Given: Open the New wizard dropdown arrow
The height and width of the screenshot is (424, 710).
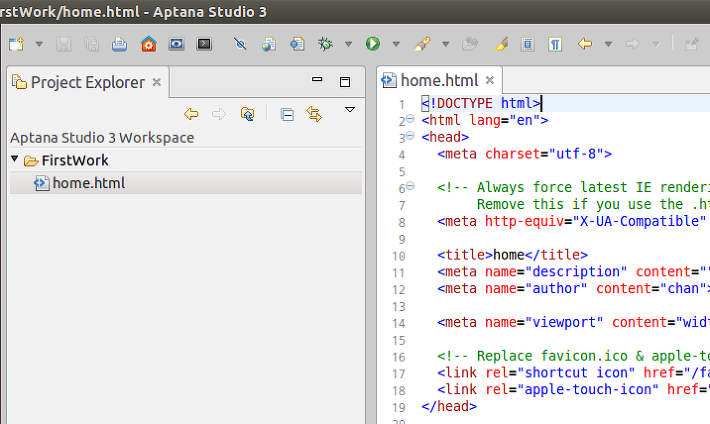Looking at the screenshot, I should (x=39, y=44).
